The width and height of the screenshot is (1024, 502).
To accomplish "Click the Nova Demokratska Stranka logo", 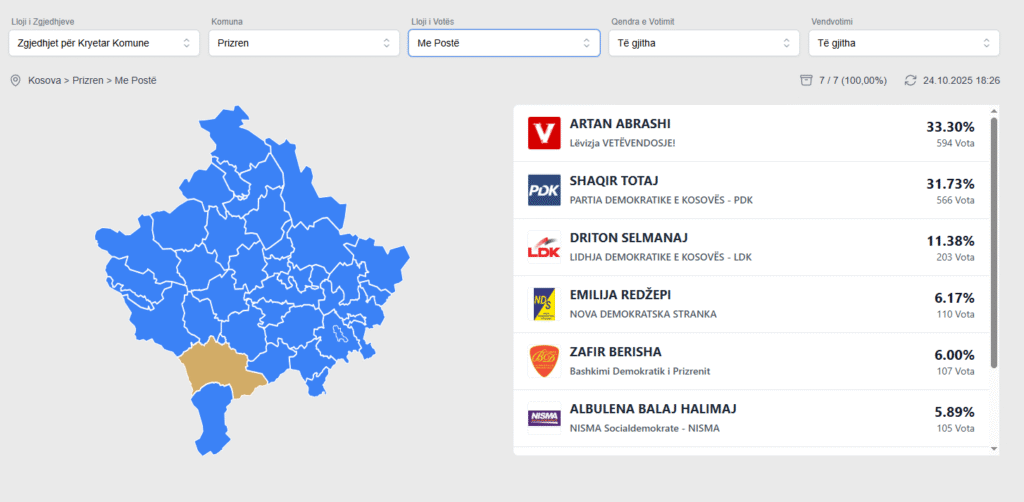I will click(x=544, y=304).
